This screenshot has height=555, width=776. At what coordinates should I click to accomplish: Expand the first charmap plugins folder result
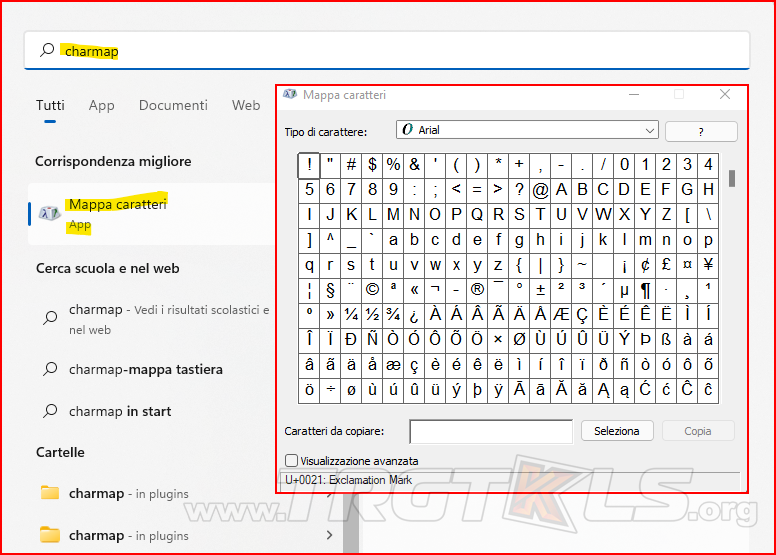[331, 493]
